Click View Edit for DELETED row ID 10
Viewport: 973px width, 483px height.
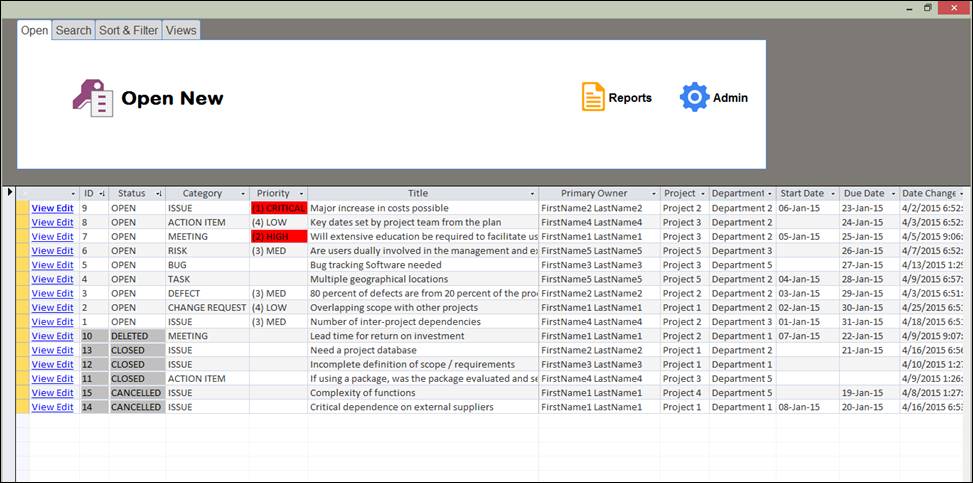coord(52,336)
